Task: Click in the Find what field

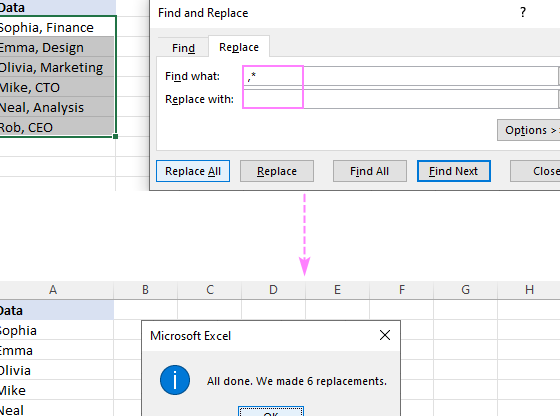Action: pos(400,76)
